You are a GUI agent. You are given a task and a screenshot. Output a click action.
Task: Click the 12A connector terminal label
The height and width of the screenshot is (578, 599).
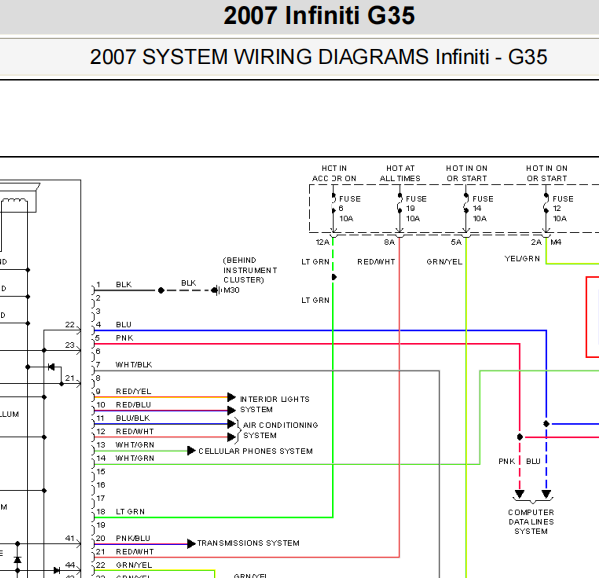click(x=322, y=242)
